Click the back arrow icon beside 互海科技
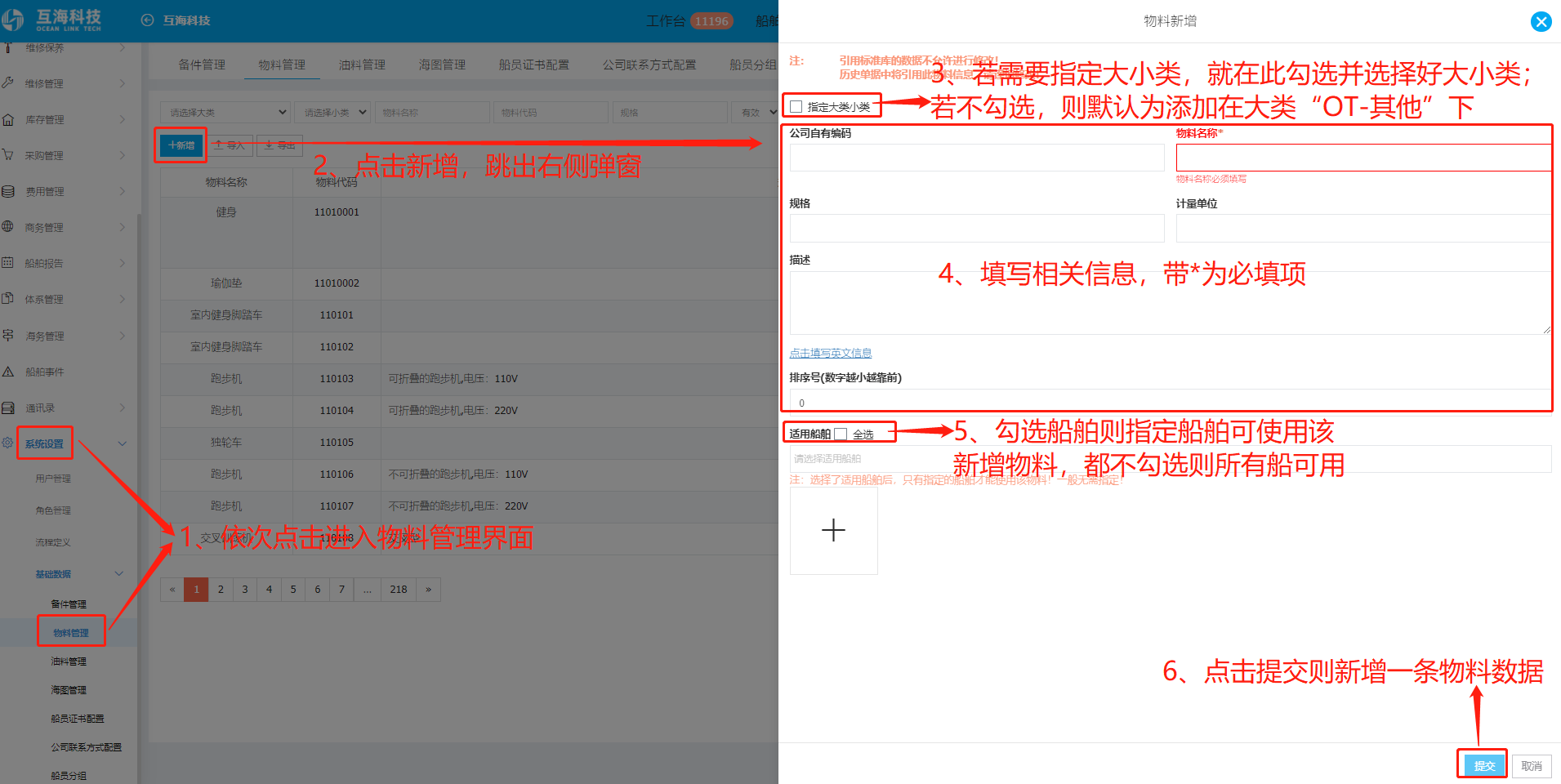1561x784 pixels. 147,20
